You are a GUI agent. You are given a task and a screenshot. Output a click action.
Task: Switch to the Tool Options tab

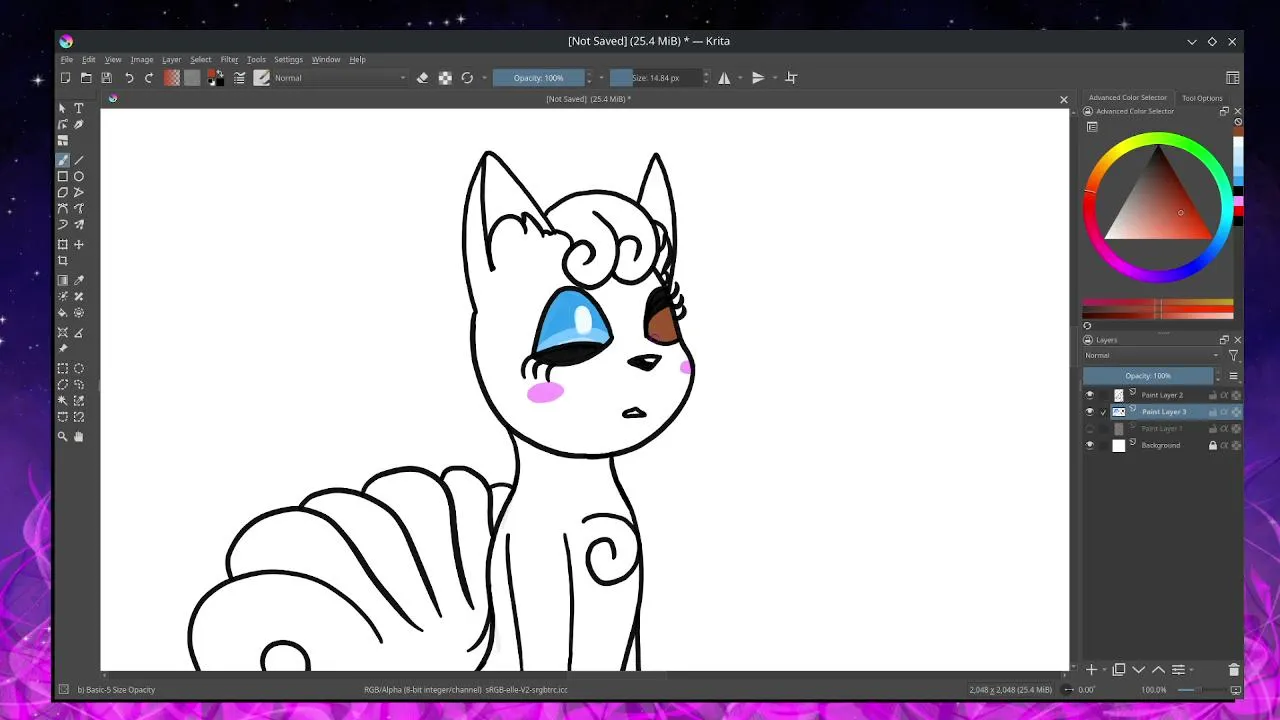tap(1202, 98)
